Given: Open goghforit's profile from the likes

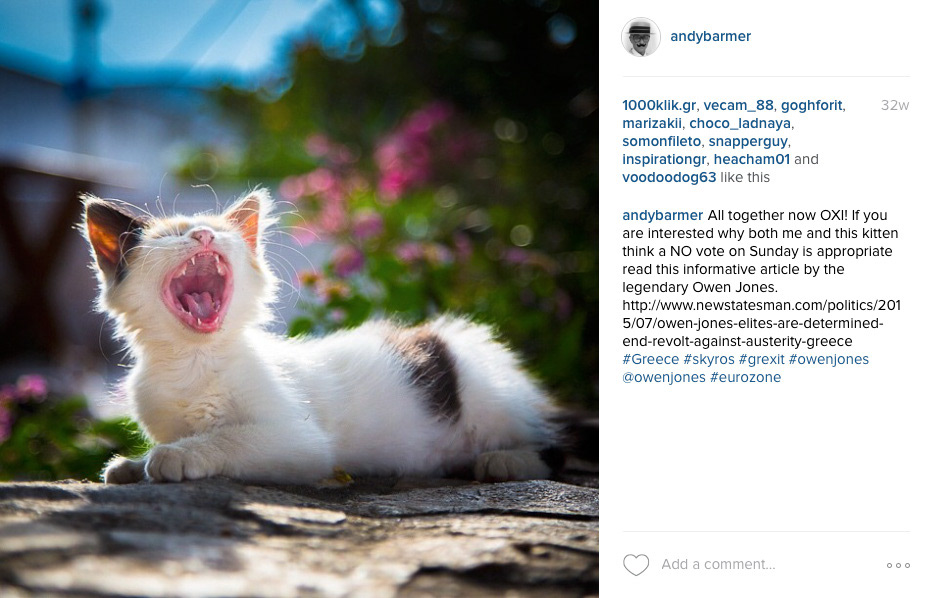Looking at the screenshot, I should coord(812,105).
